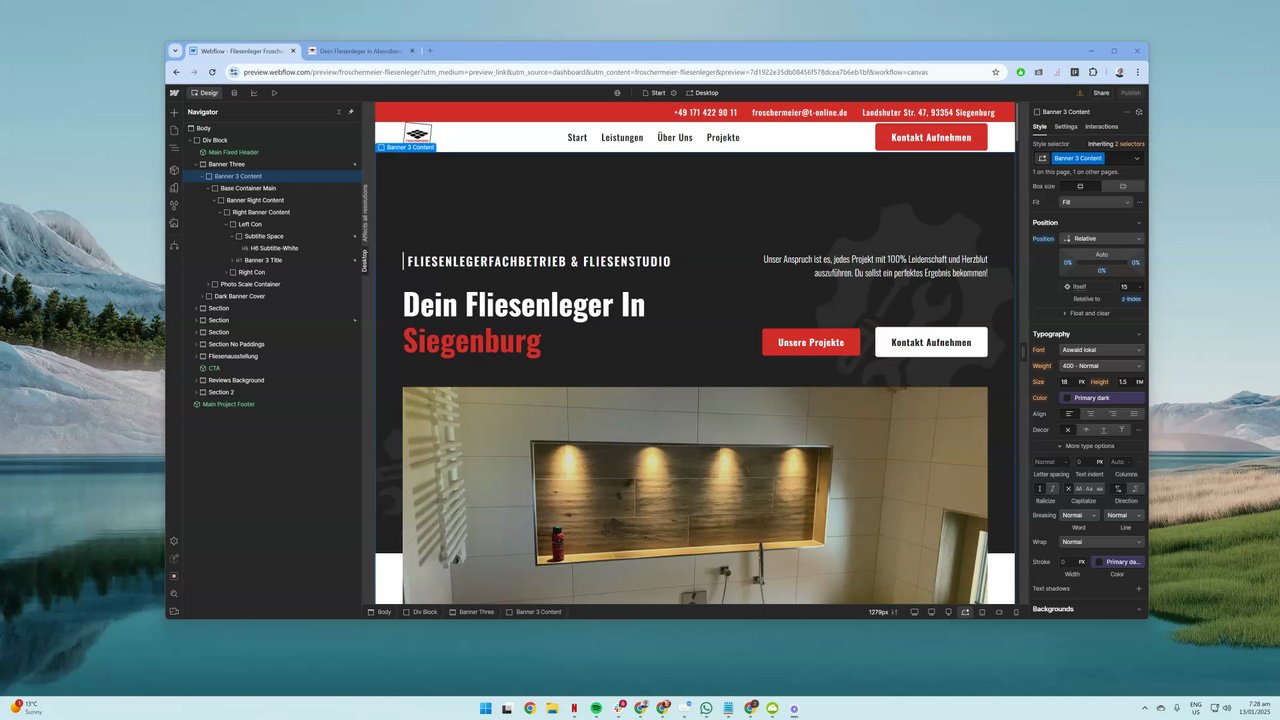Open the style selector dropdown arrow
1280x720 pixels.
(1137, 158)
